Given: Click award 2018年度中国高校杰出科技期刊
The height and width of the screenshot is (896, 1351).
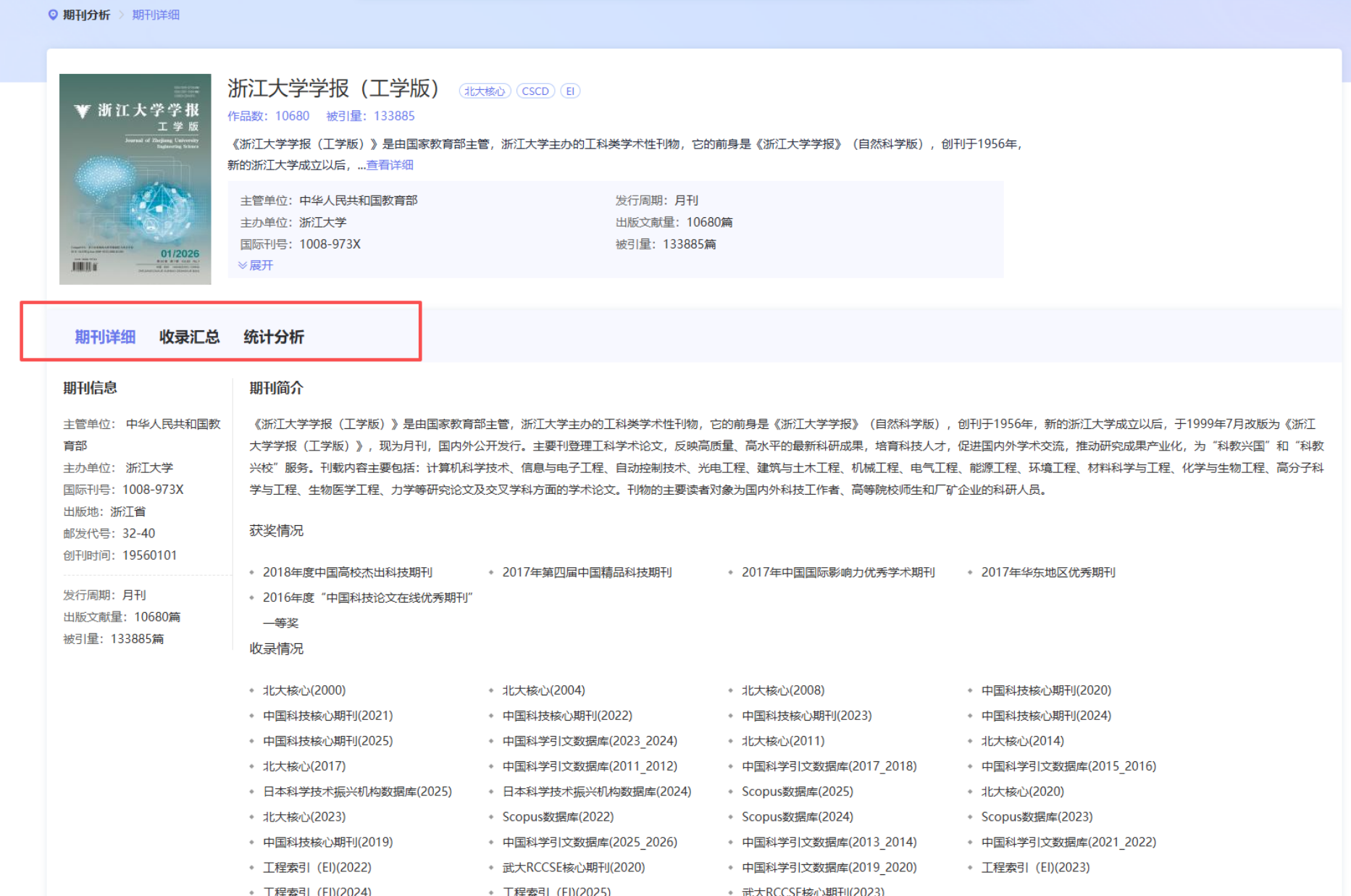Looking at the screenshot, I should click(x=348, y=572).
